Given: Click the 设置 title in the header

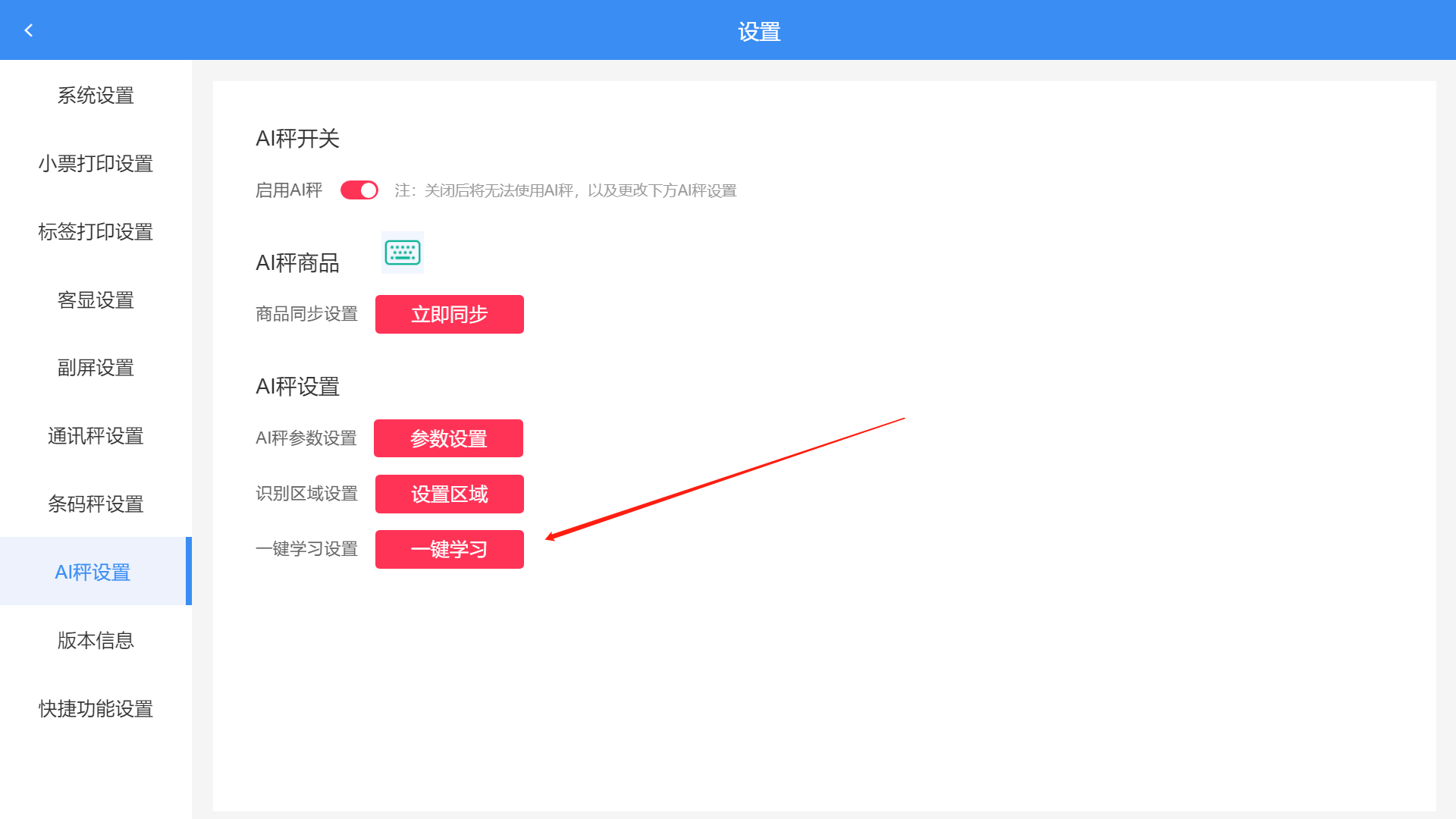Looking at the screenshot, I should 759,32.
